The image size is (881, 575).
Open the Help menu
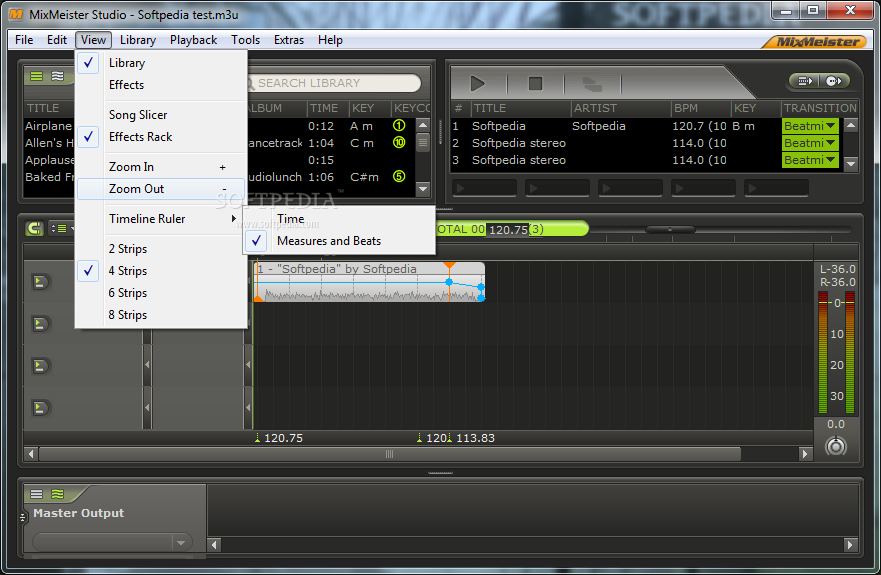click(330, 40)
